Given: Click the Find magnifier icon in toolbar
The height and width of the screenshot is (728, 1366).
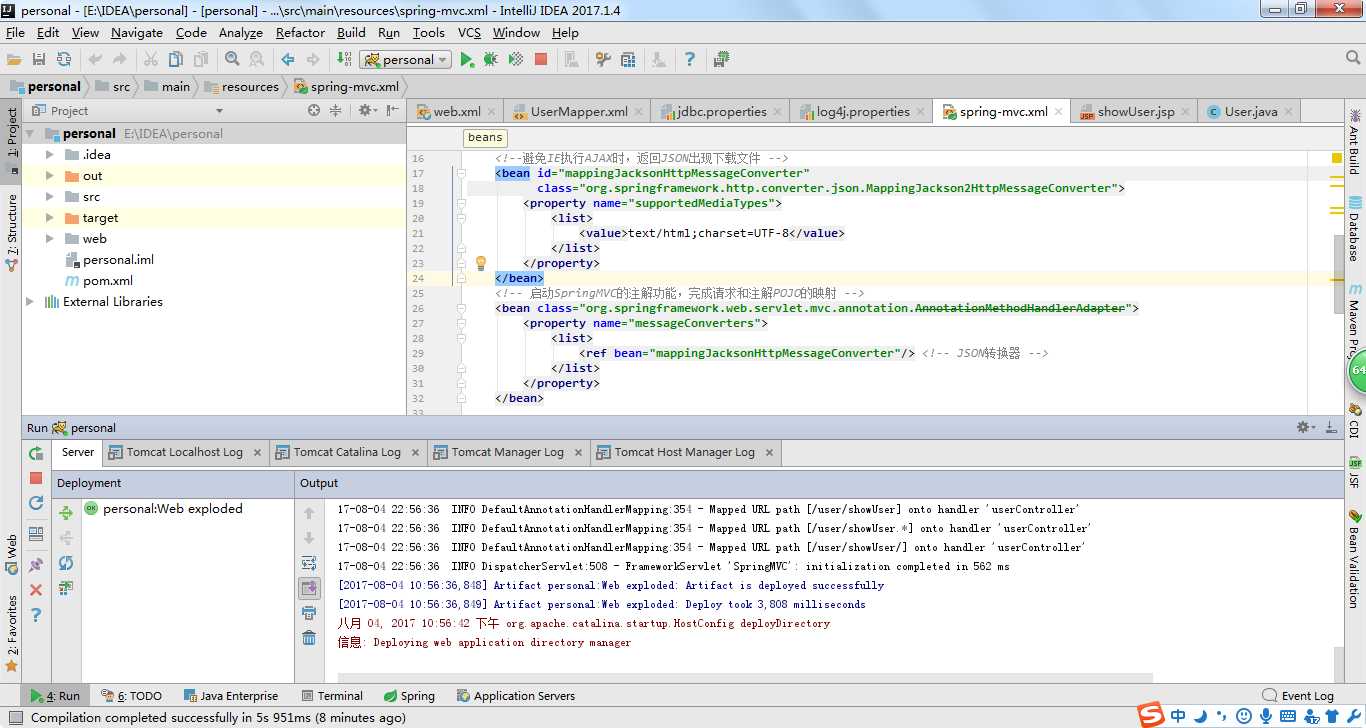Looking at the screenshot, I should pyautogui.click(x=232, y=60).
